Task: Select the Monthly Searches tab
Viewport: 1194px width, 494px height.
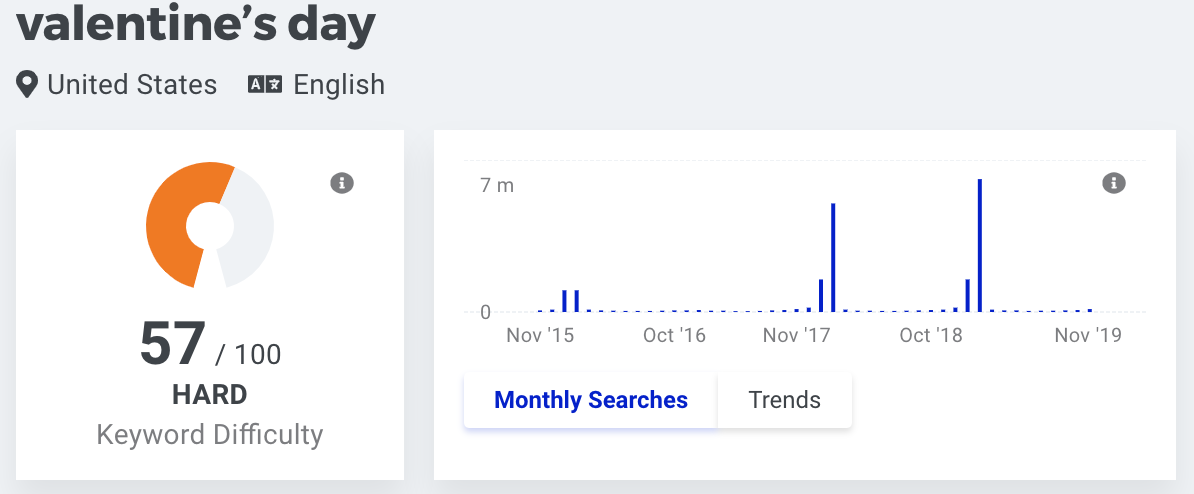Action: [591, 400]
